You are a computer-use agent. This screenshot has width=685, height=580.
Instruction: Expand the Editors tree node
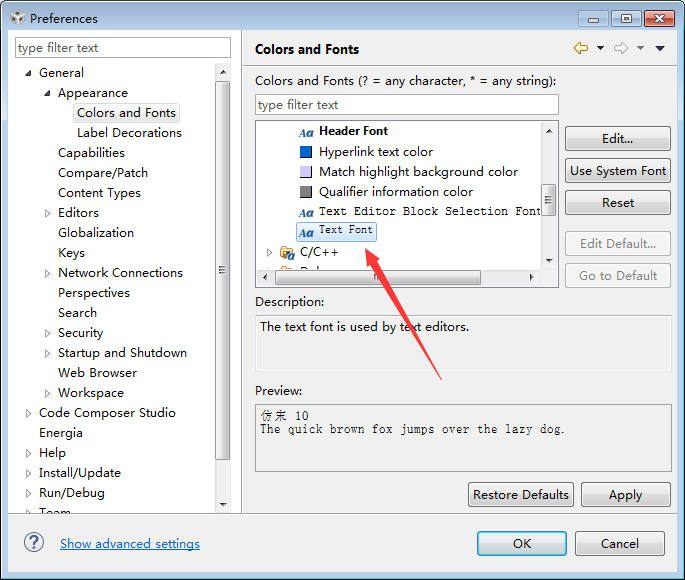coord(47,213)
